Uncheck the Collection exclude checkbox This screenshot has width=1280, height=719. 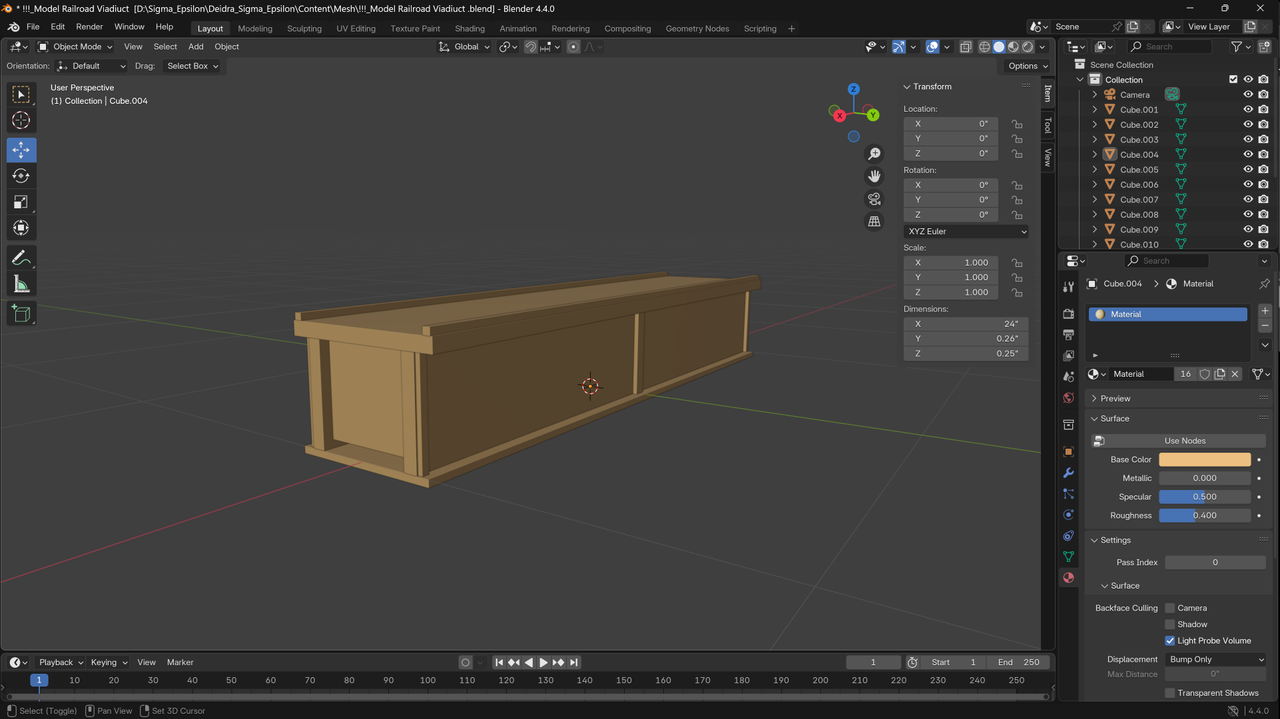click(1233, 80)
